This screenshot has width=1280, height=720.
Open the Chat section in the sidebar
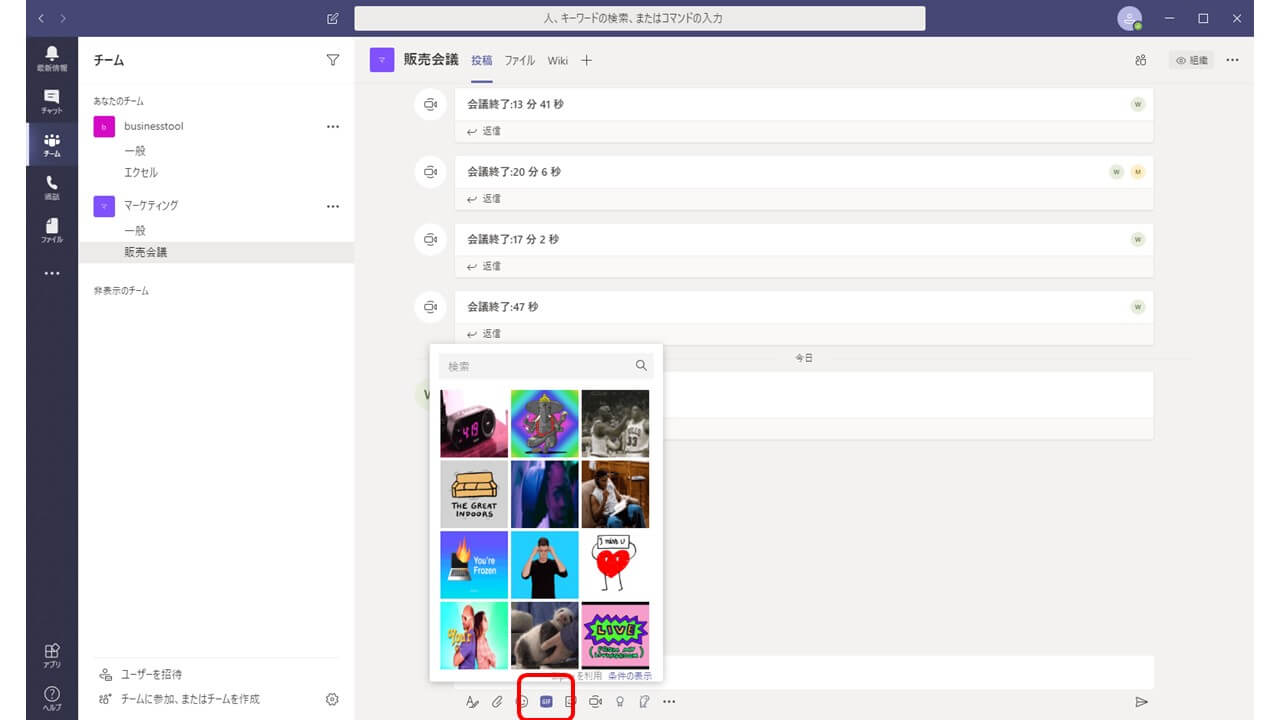click(52, 101)
